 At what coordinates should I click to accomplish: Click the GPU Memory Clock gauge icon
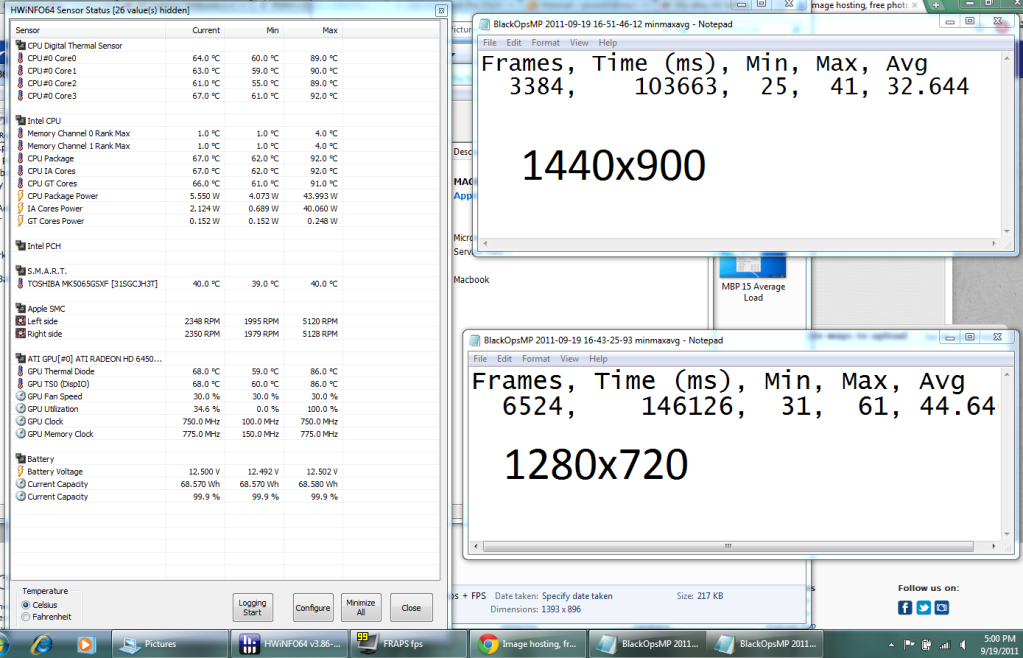20,434
